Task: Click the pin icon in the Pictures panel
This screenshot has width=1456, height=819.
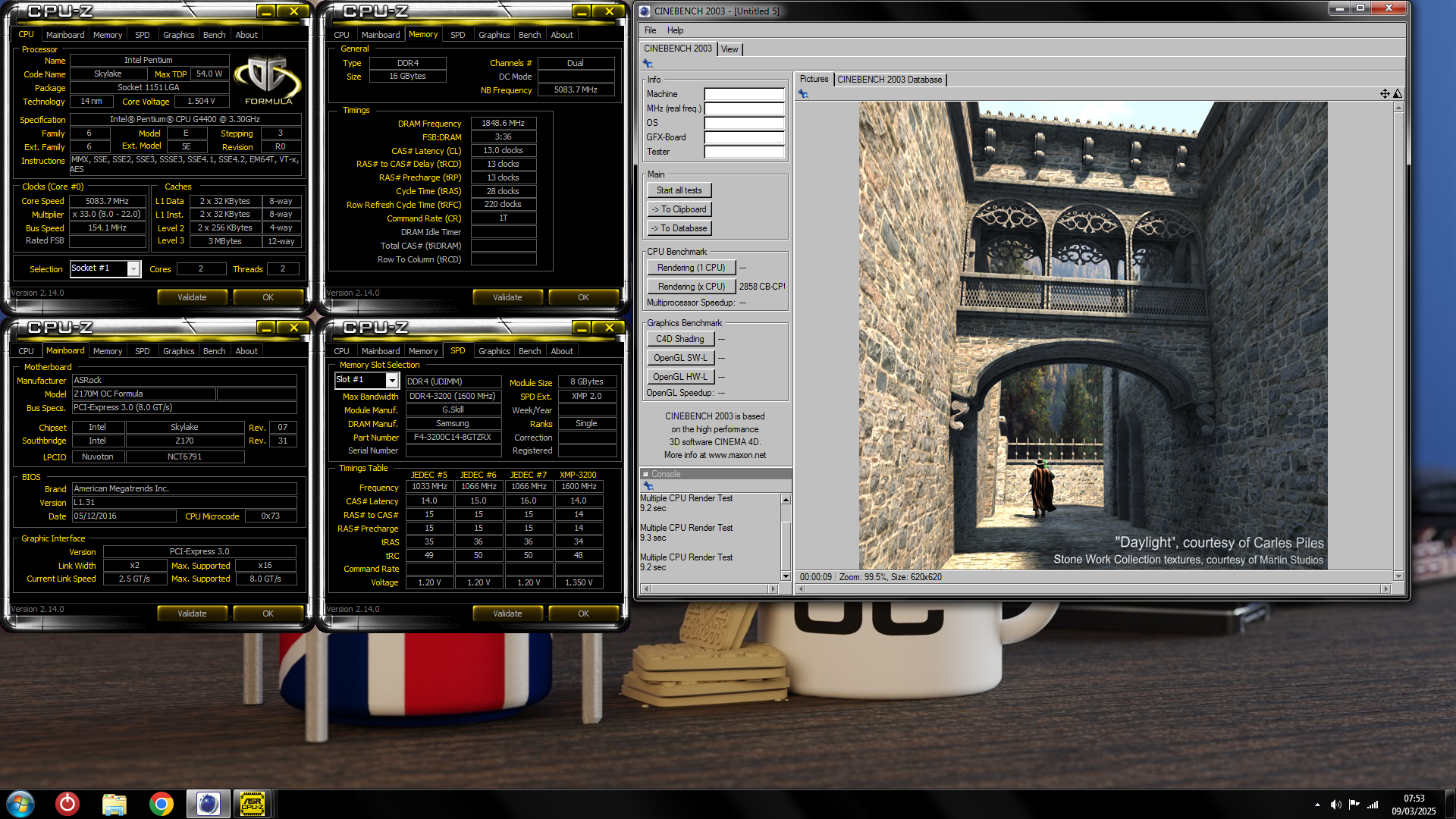Action: [803, 94]
